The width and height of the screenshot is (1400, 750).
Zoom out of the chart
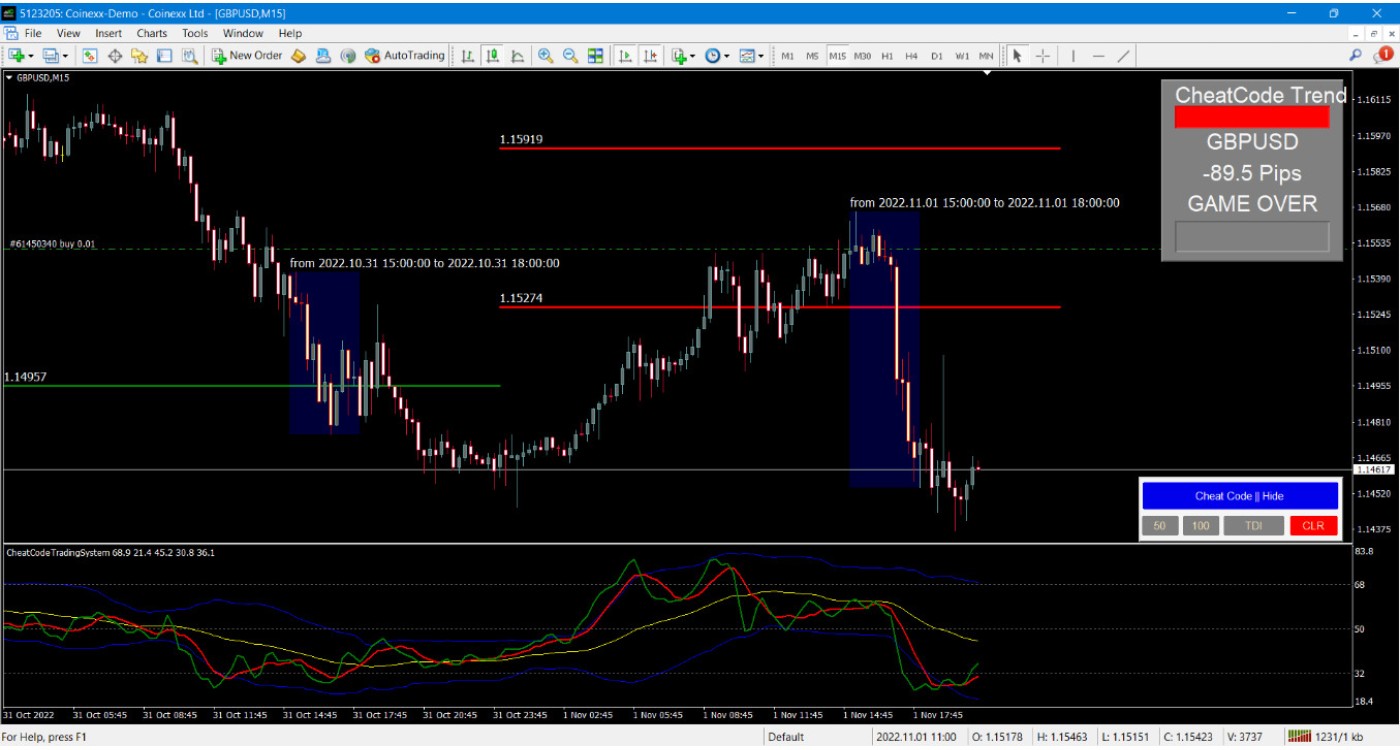[570, 56]
